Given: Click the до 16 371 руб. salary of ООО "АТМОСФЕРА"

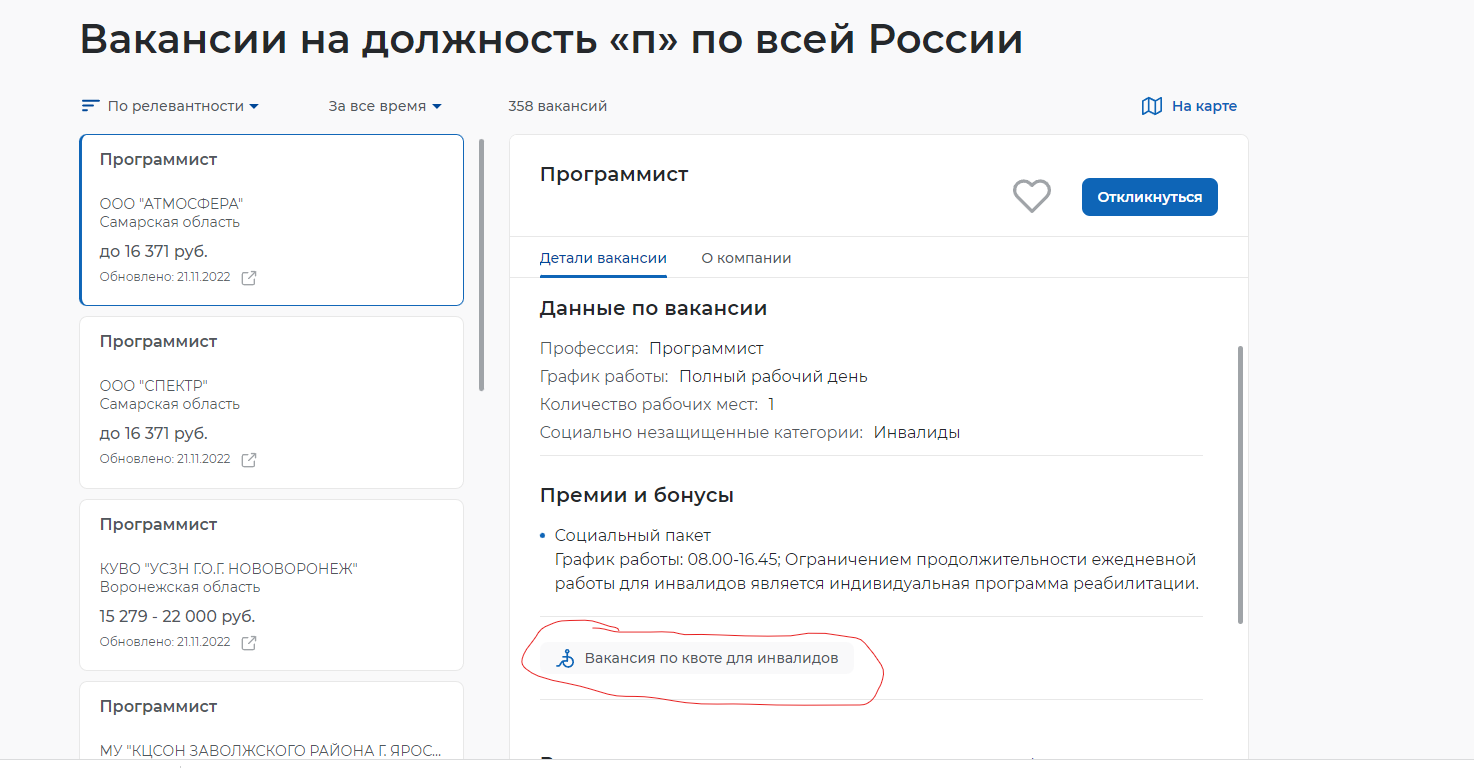Looking at the screenshot, I should coord(154,251).
